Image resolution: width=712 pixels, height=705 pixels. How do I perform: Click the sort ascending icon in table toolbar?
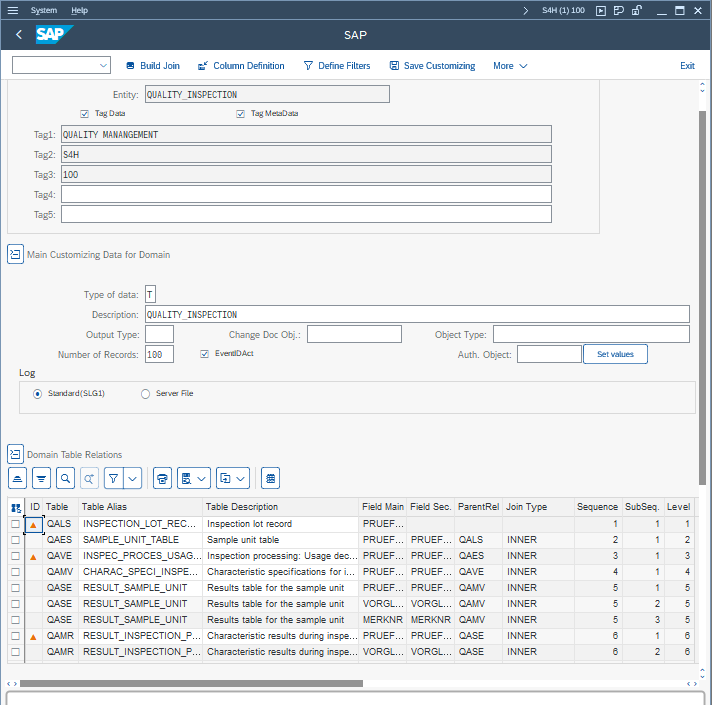(x=17, y=478)
